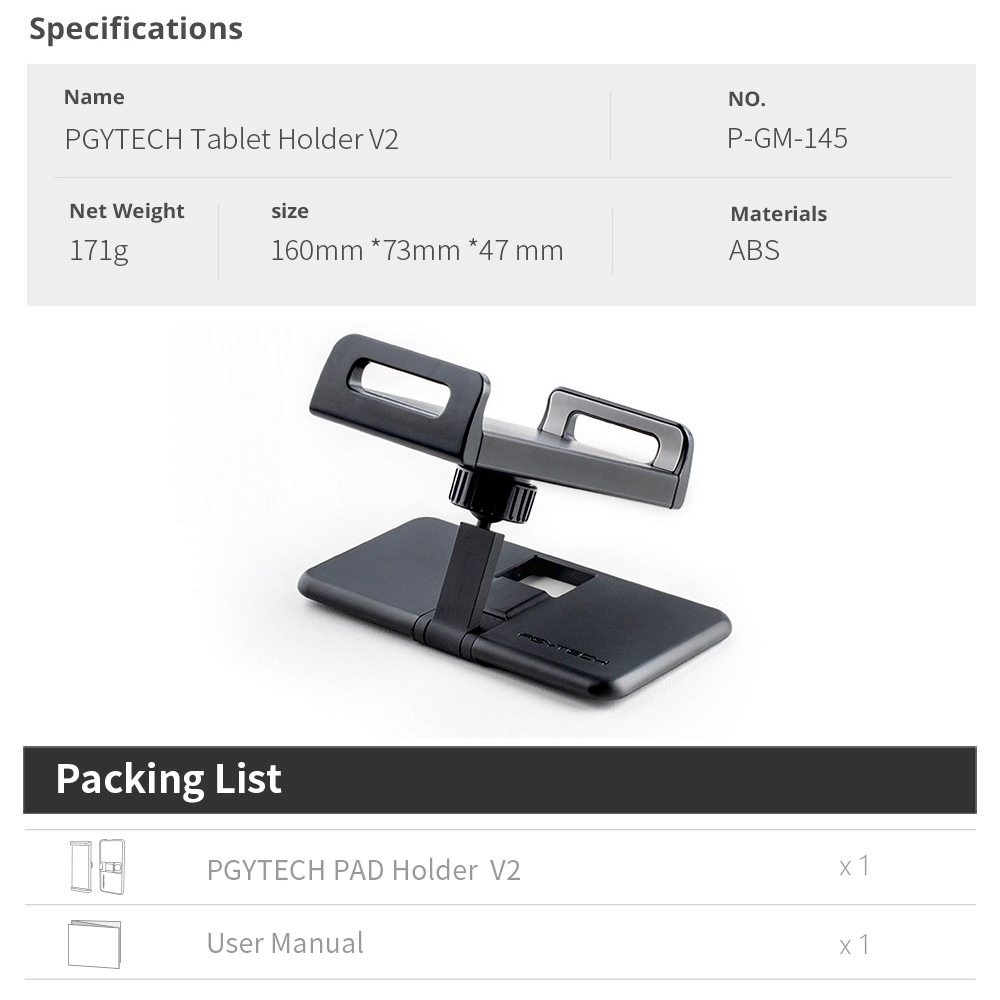The width and height of the screenshot is (1000, 1000).
Task: Click the ABS materials value
Action: click(754, 250)
